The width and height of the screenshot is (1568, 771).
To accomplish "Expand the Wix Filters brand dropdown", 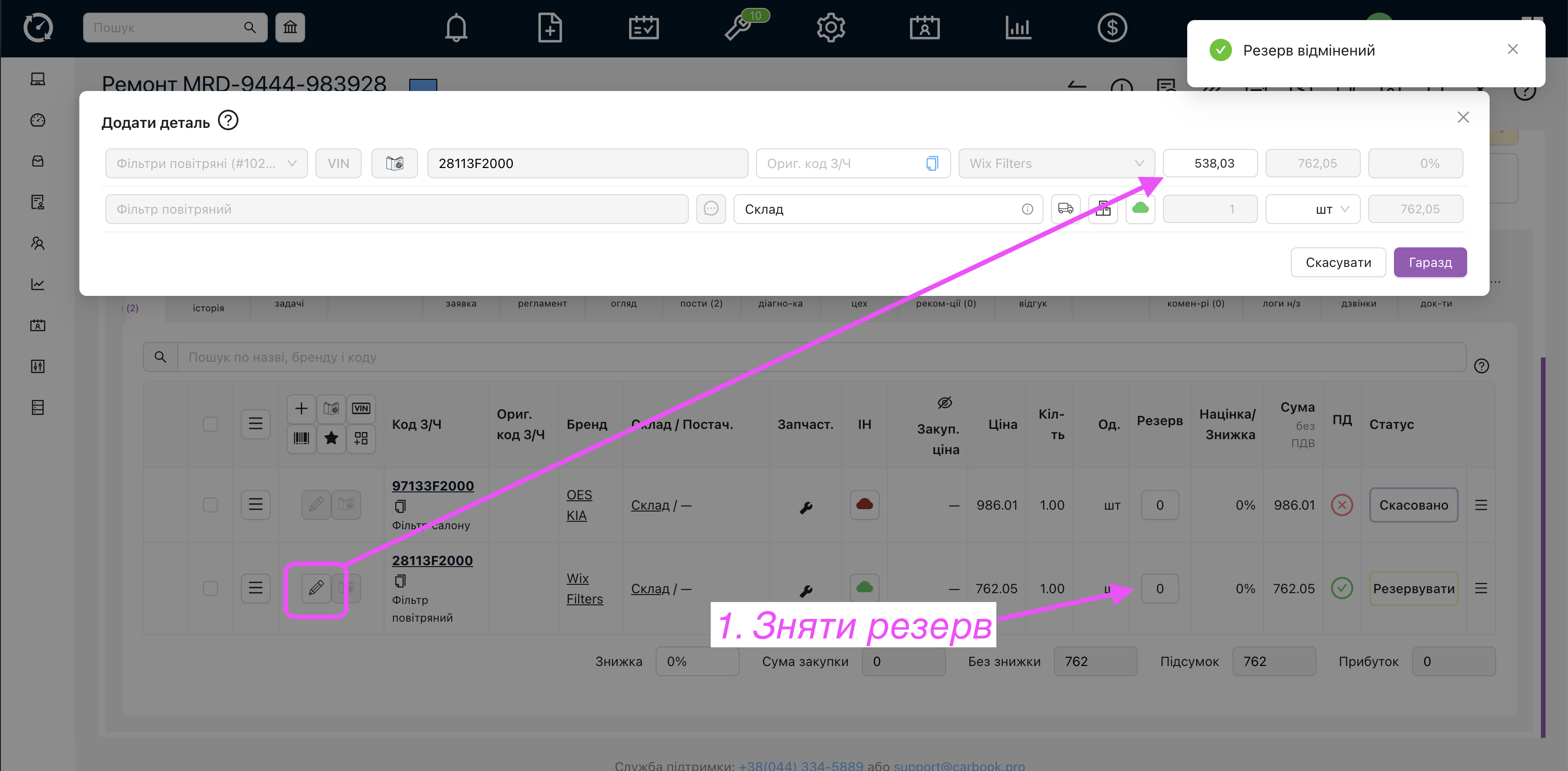I will pos(1056,163).
